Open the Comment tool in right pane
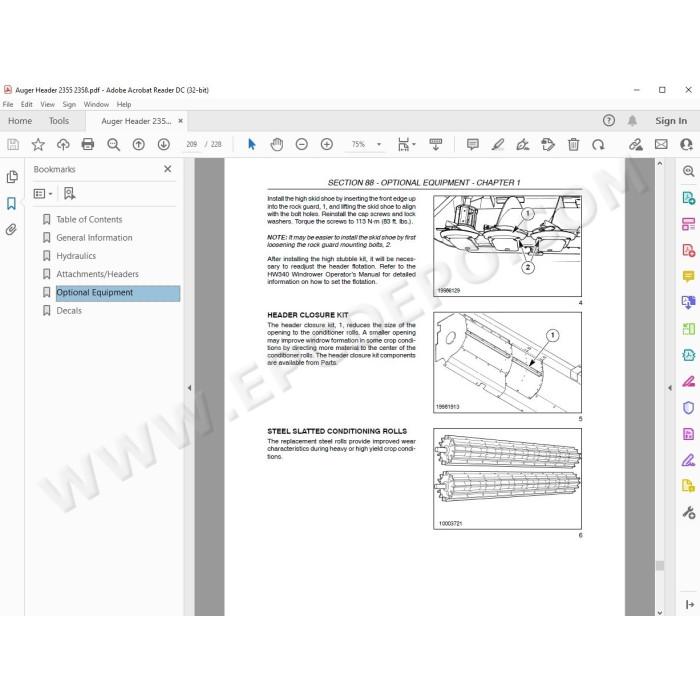The image size is (700, 700). pyautogui.click(x=688, y=276)
